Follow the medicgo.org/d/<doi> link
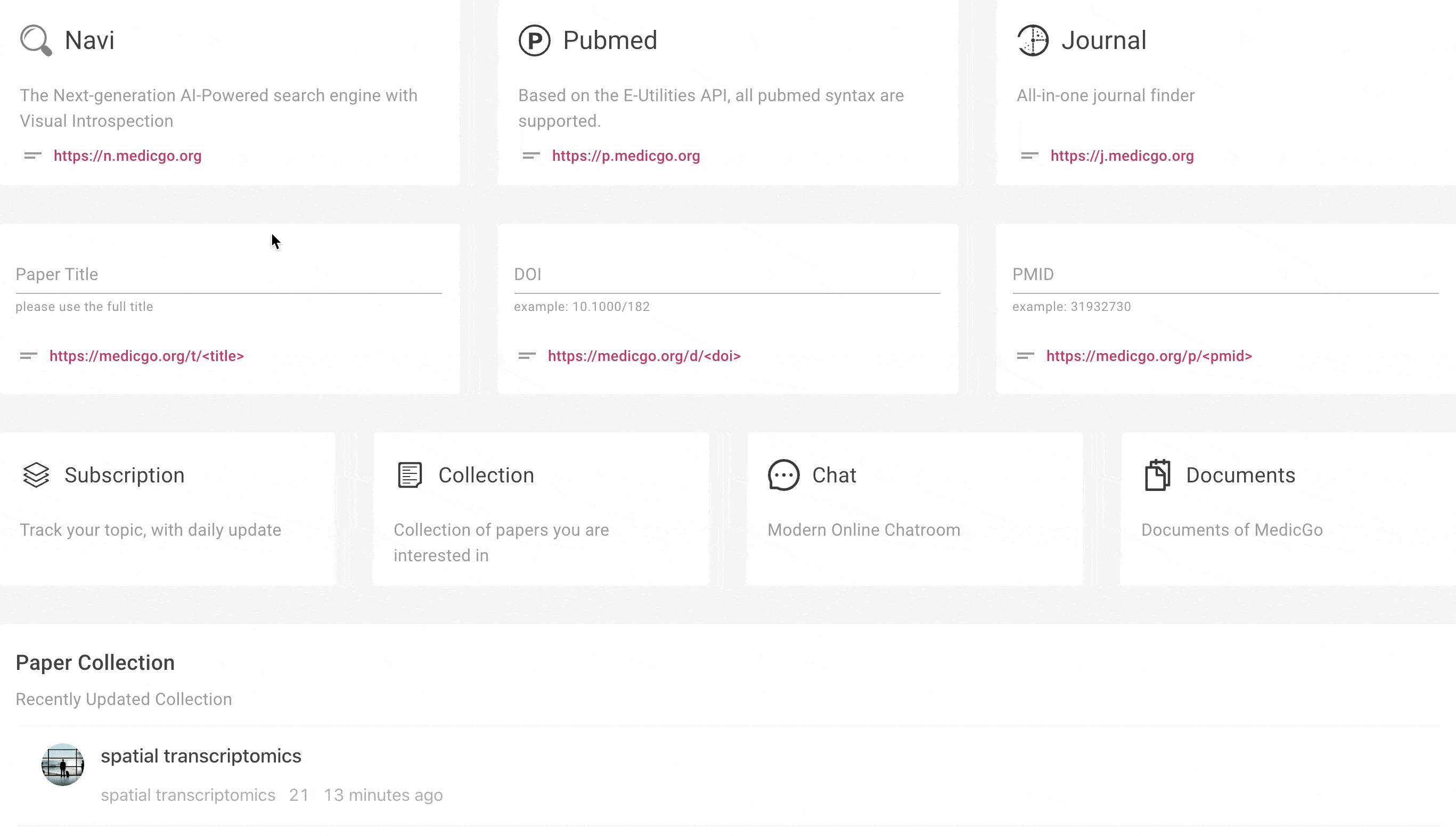 click(x=644, y=356)
